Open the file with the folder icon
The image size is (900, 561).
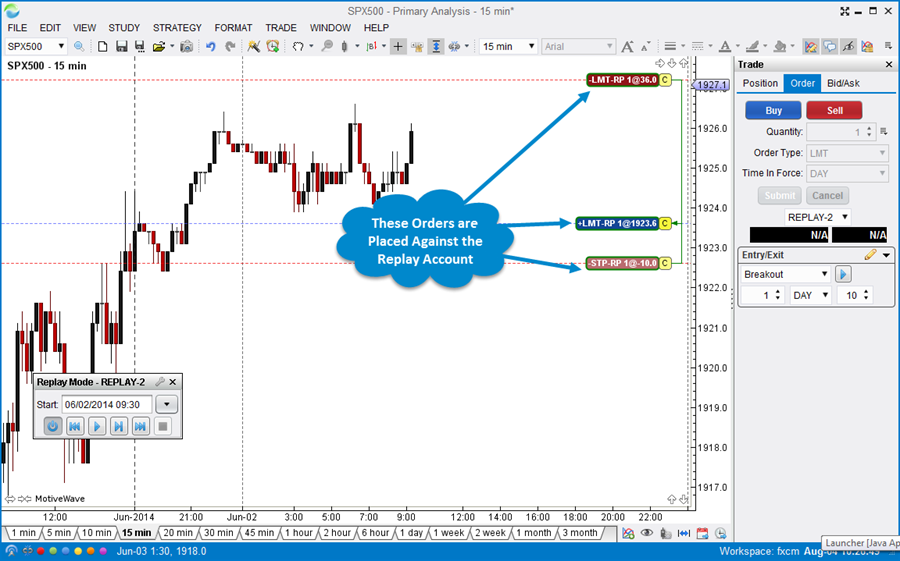[159, 47]
